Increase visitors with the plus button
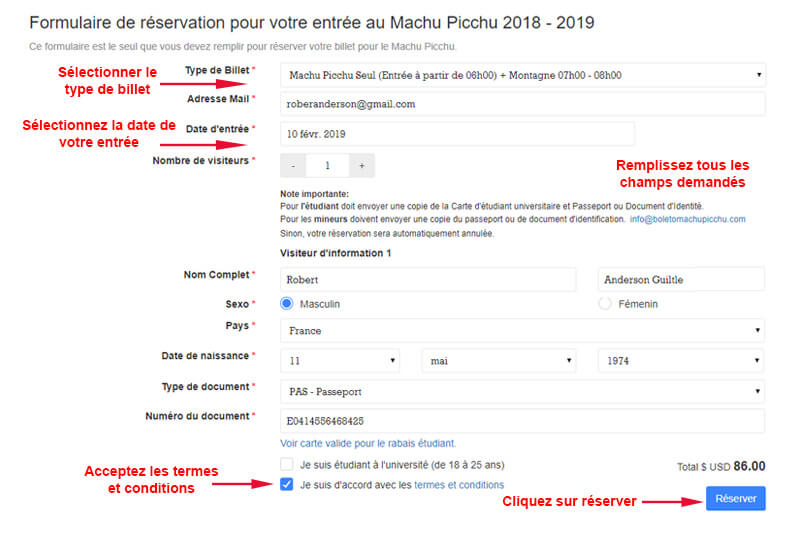 362,166
